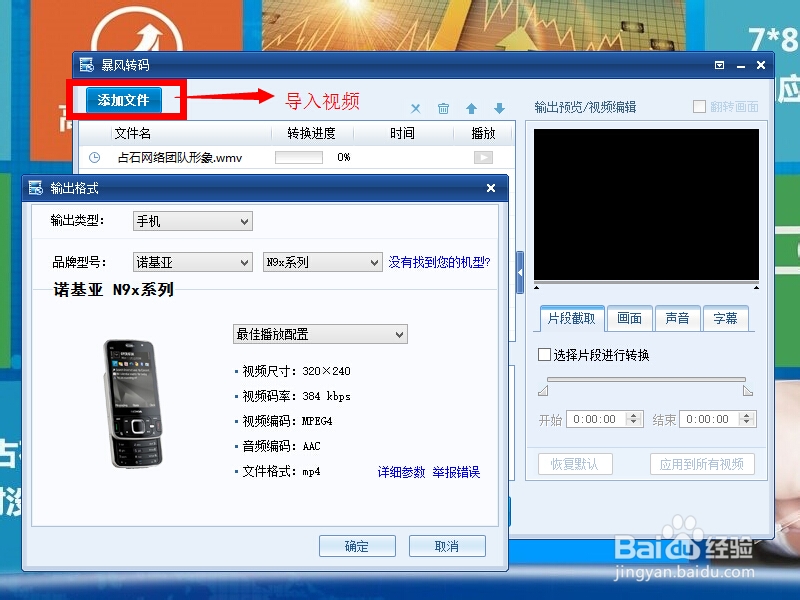Click the clock status icon of 占石网络团队形象.wmv
800x600 pixels.
[x=94, y=158]
